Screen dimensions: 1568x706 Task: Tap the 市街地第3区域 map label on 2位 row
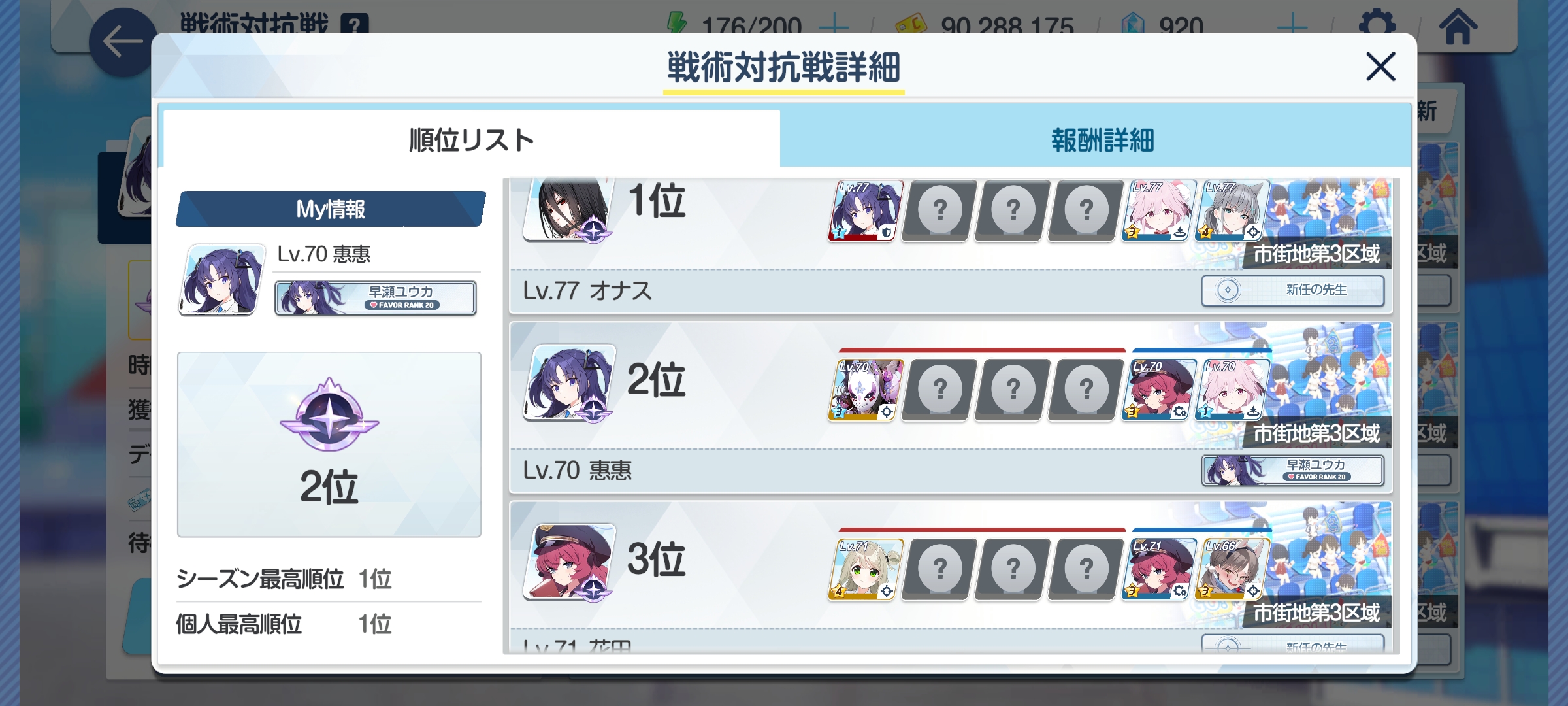(x=1316, y=433)
